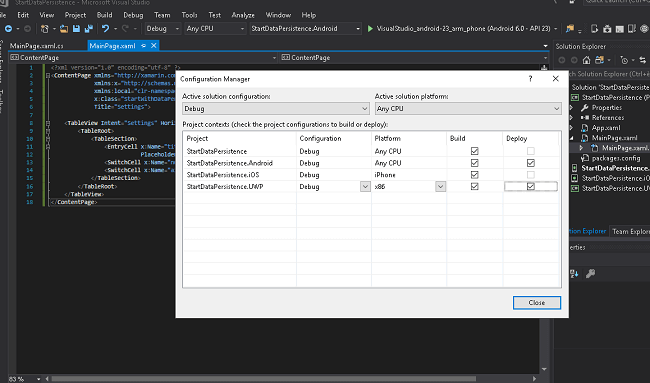The width and height of the screenshot is (650, 383).
Task: Toggle Deploy checkbox for StartDataPersistence.Android
Action: 531,163
